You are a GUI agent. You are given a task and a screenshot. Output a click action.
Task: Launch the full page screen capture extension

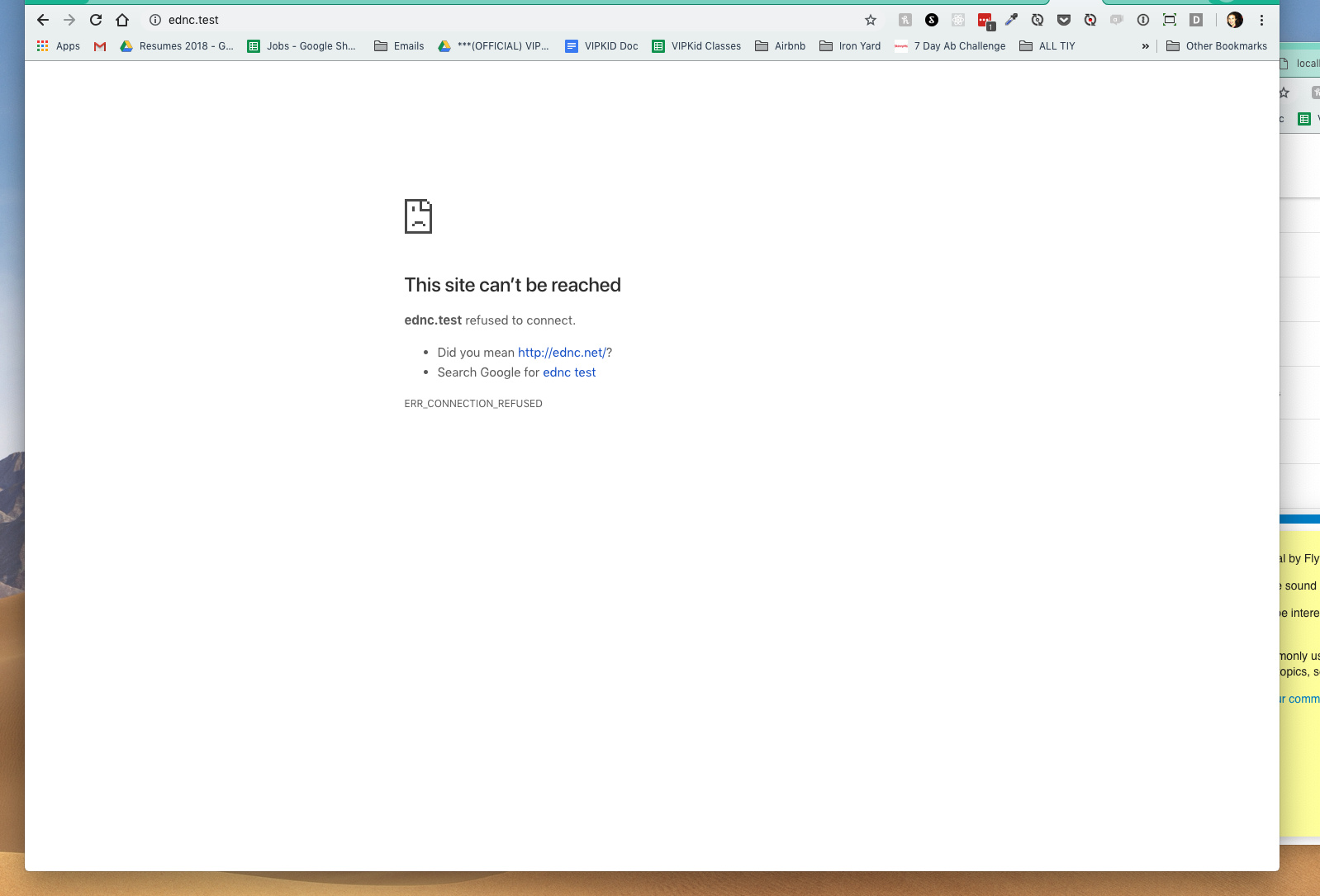pyautogui.click(x=1170, y=20)
